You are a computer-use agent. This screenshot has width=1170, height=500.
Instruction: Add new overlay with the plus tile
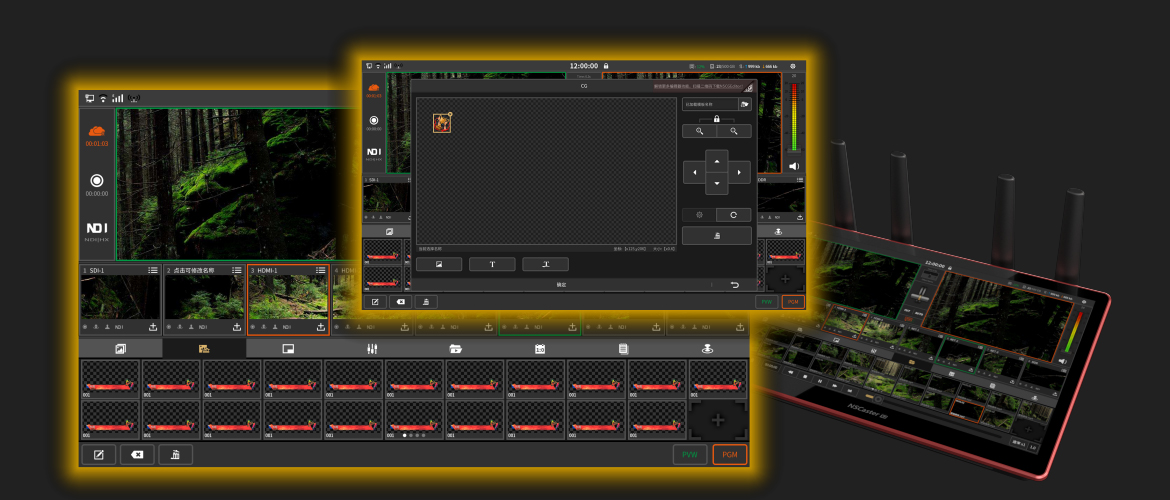coord(717,420)
